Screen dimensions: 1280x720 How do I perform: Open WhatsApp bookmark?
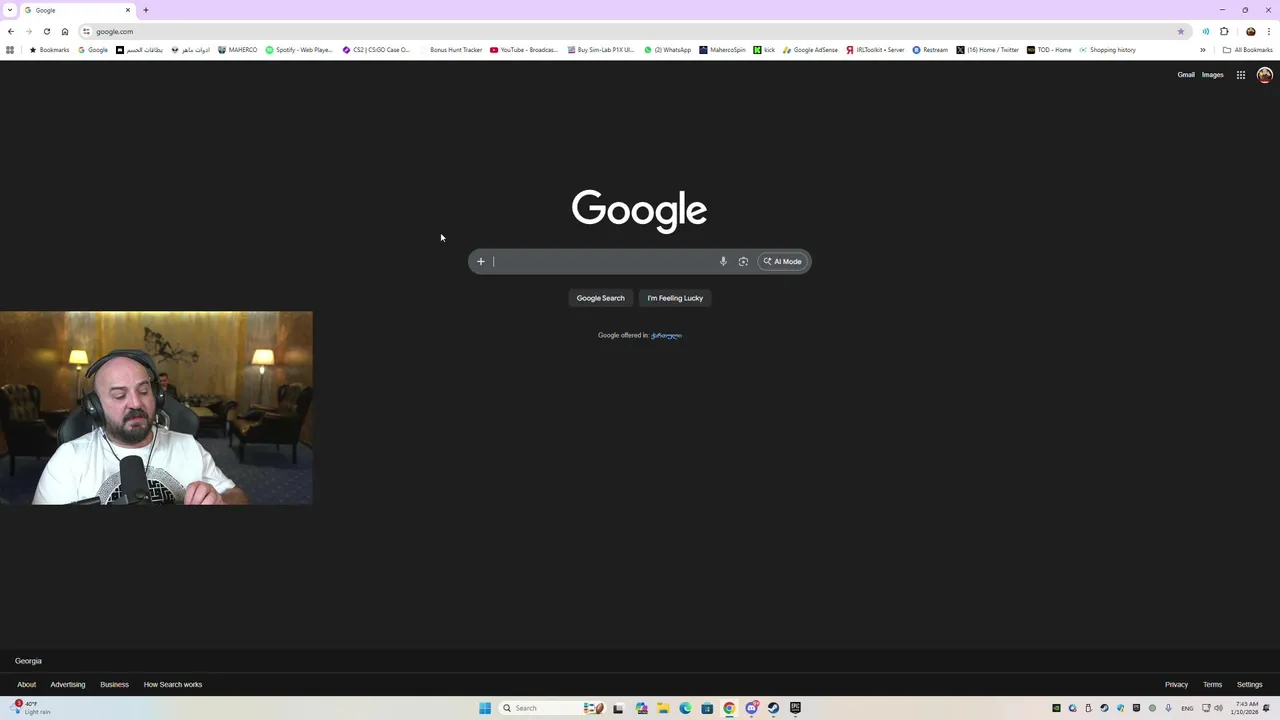click(668, 50)
